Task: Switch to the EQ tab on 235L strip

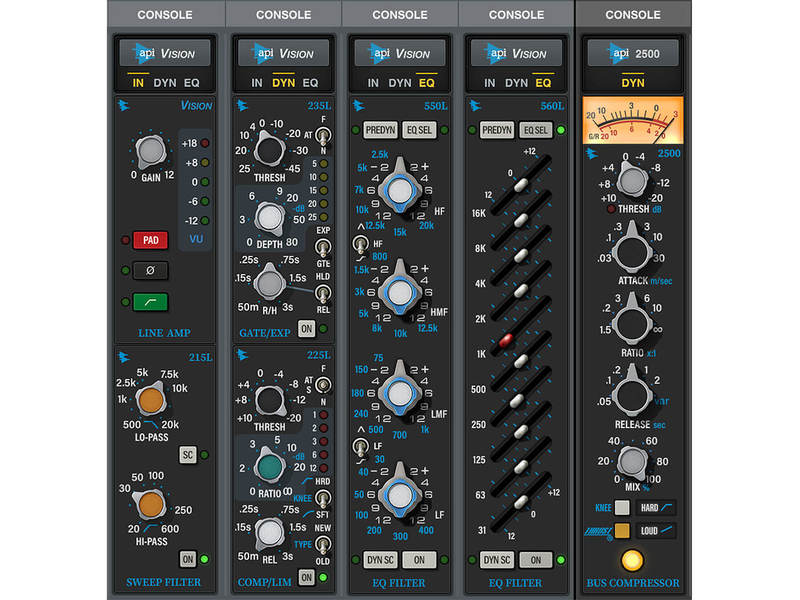Action: 310,83
